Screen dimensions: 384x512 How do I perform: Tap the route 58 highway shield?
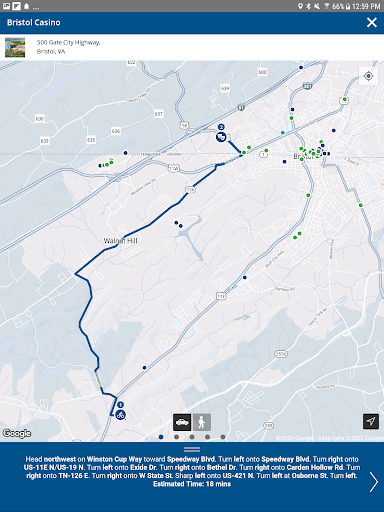(x=184, y=125)
